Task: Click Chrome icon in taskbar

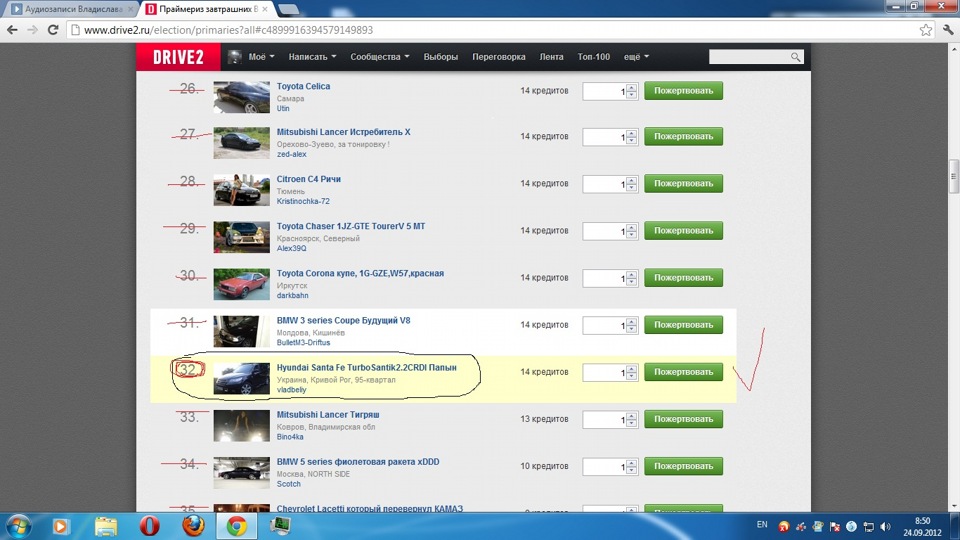Action: 237,526
